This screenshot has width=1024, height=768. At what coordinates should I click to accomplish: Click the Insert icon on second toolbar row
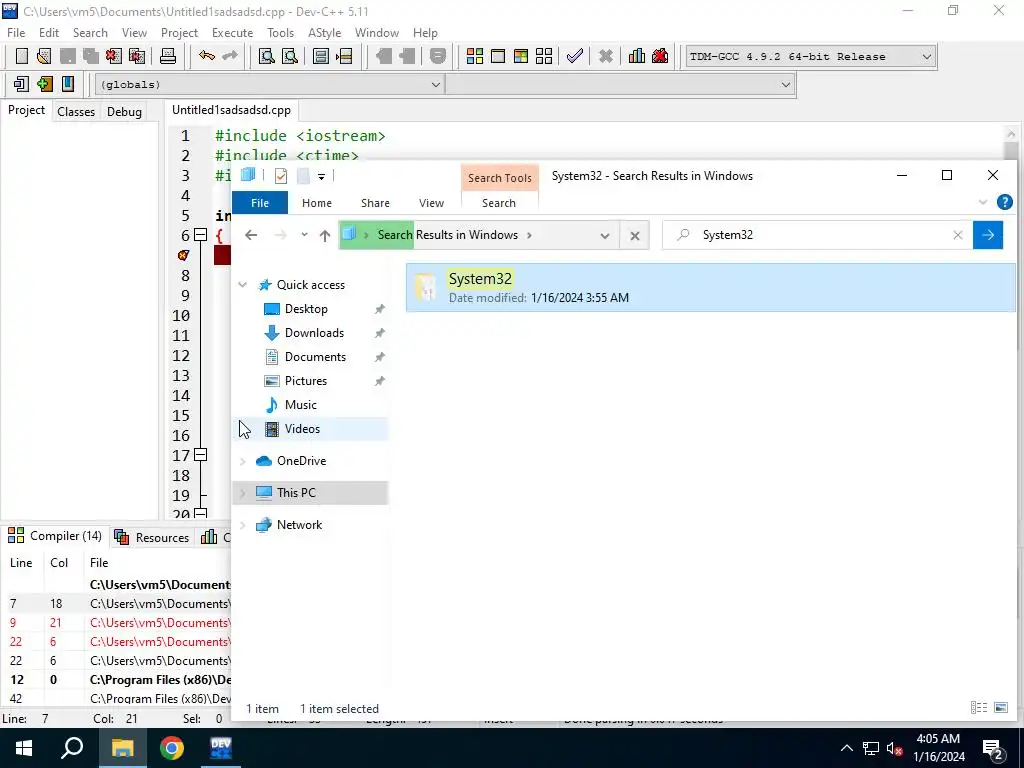[21, 84]
